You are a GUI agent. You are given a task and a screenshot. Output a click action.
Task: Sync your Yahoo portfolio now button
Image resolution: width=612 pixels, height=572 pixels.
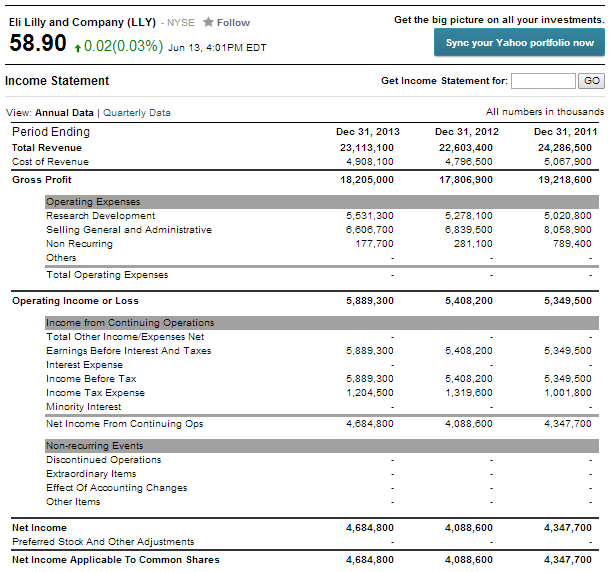[519, 43]
